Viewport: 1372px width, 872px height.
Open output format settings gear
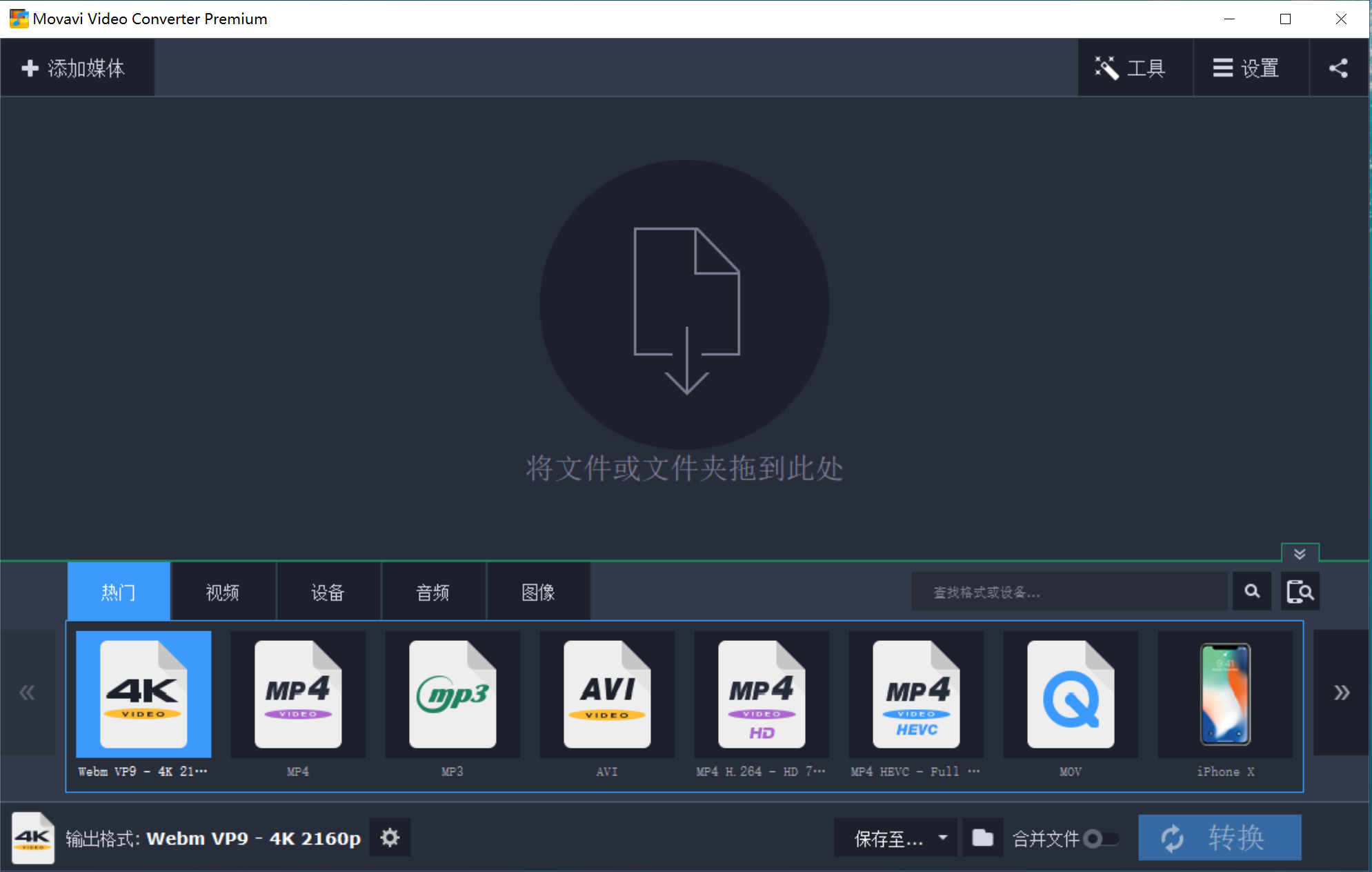pos(390,838)
